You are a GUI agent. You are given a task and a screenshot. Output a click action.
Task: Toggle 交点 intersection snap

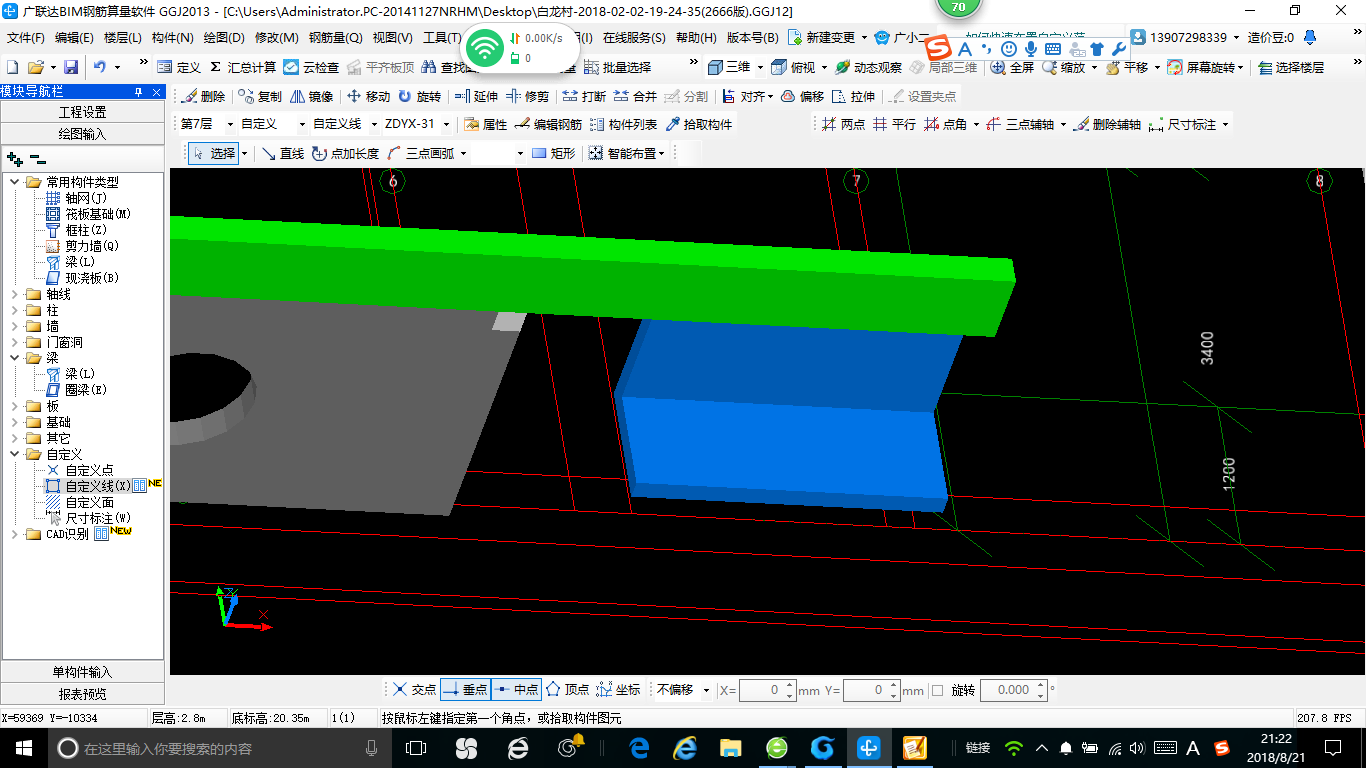coord(414,690)
